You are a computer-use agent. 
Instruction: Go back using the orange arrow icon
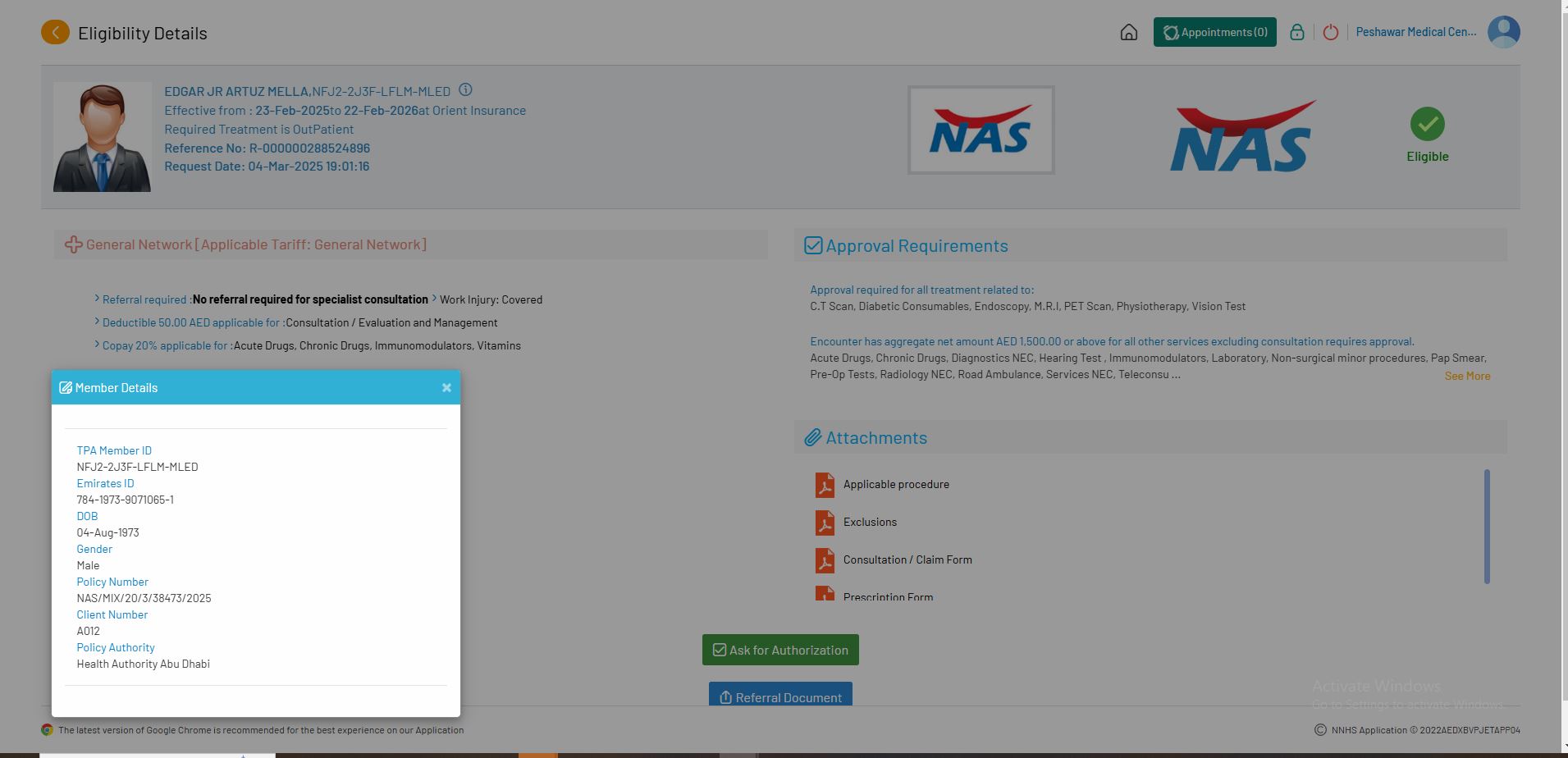pyautogui.click(x=55, y=33)
